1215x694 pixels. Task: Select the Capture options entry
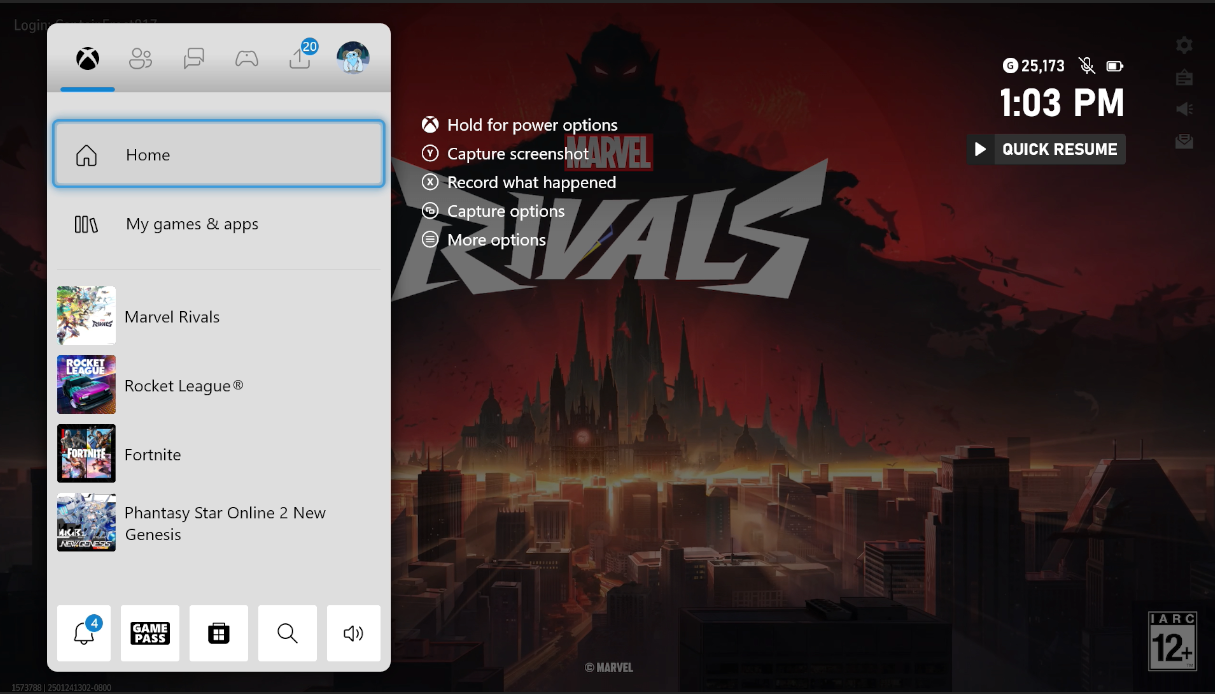pyautogui.click(x=505, y=211)
